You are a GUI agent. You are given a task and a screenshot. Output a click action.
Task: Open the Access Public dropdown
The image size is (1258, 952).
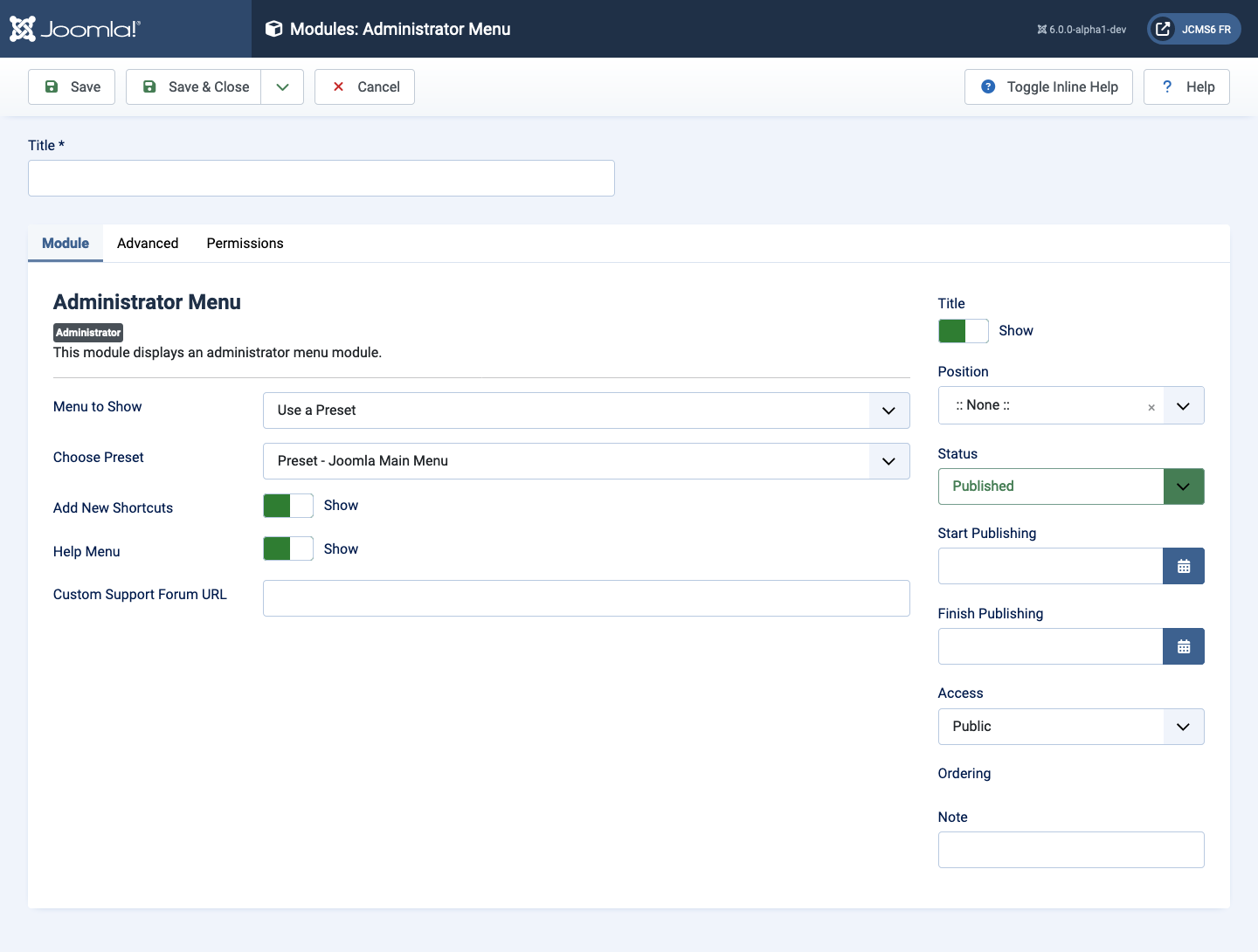1071,727
